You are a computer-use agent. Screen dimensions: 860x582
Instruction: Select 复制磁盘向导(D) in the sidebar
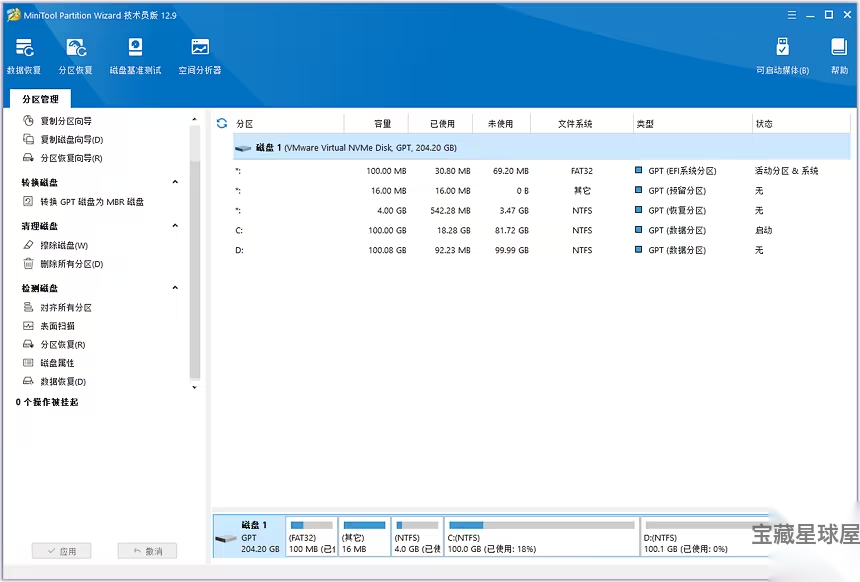[71, 139]
